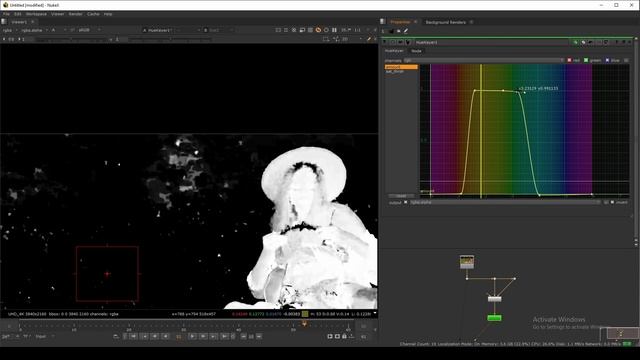Open the Edit menu
The height and width of the screenshot is (360, 640).
pos(18,14)
